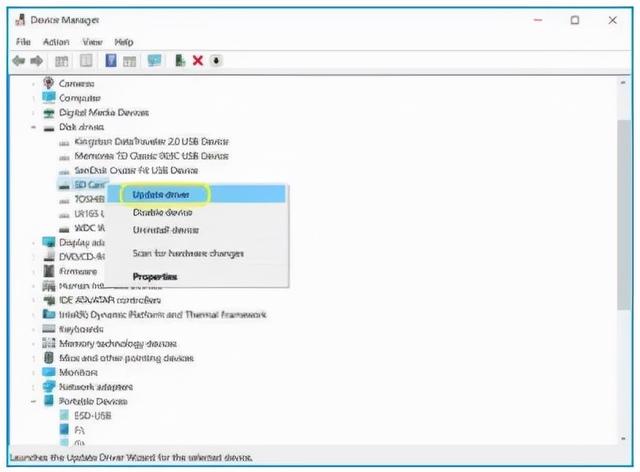Expand the Cameras category
This screenshot has width=640, height=472.
click(33, 84)
